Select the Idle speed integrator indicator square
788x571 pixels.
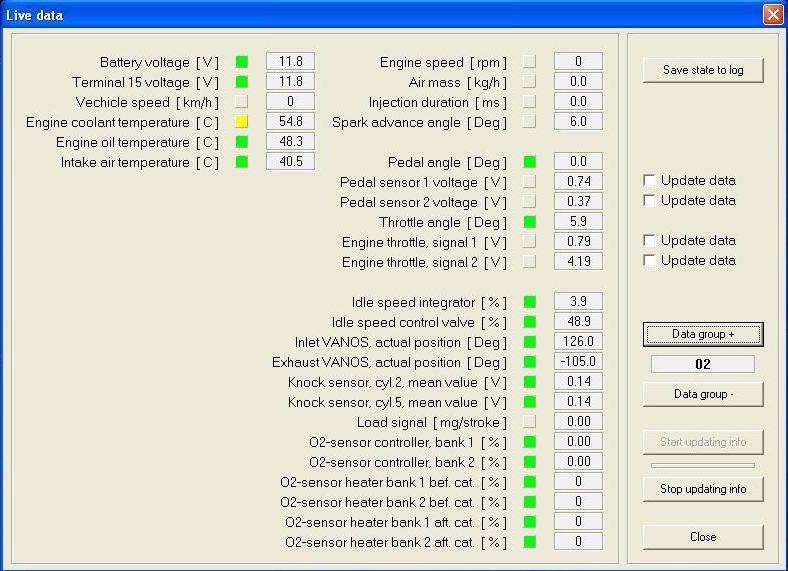[529, 302]
